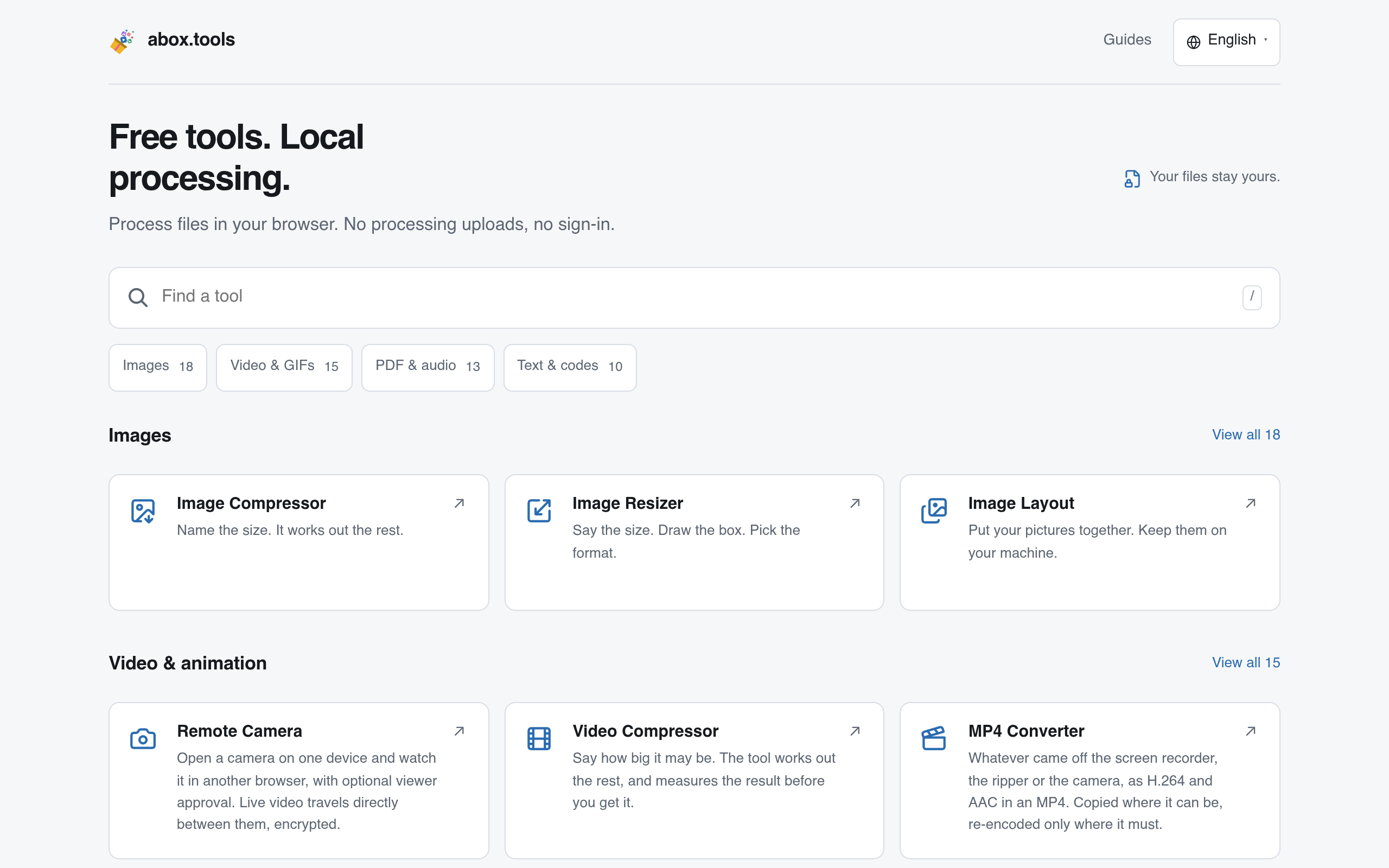The image size is (1389, 868).
Task: Filter by Video & GIFs 15 category
Action: tap(284, 367)
